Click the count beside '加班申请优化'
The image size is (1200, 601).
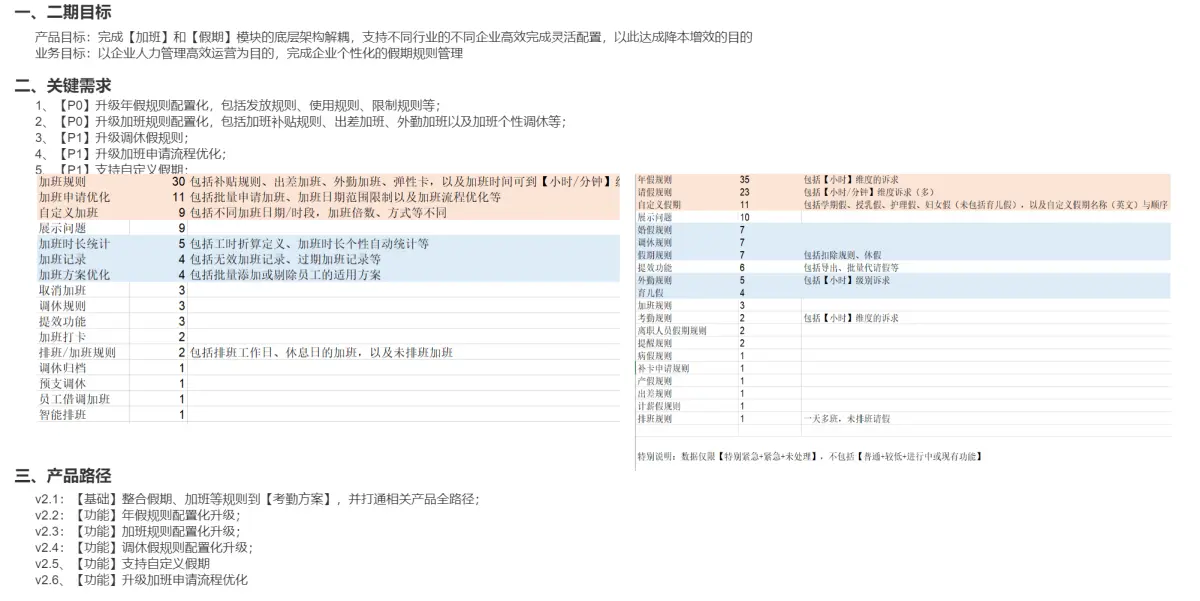tap(178, 198)
